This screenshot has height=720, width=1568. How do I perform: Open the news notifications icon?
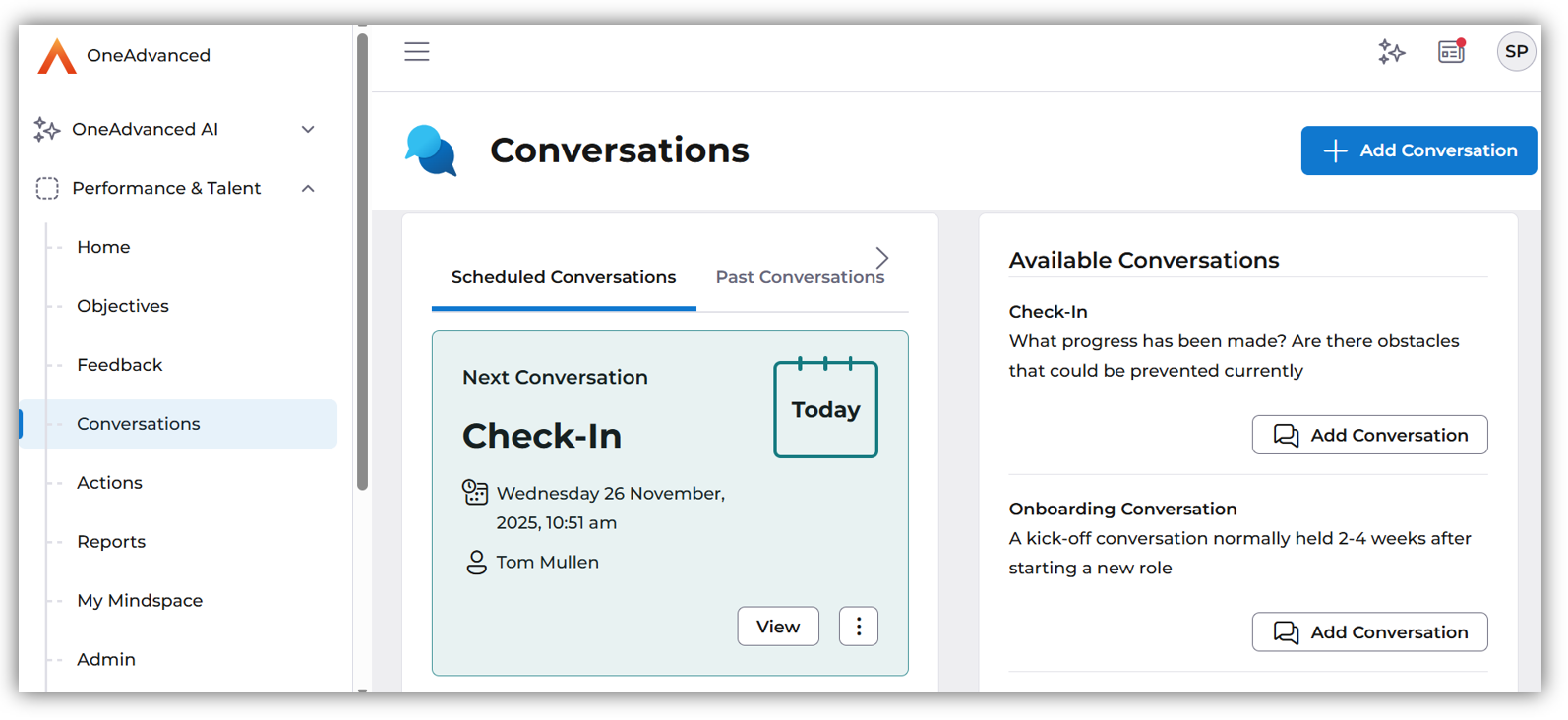[1452, 51]
